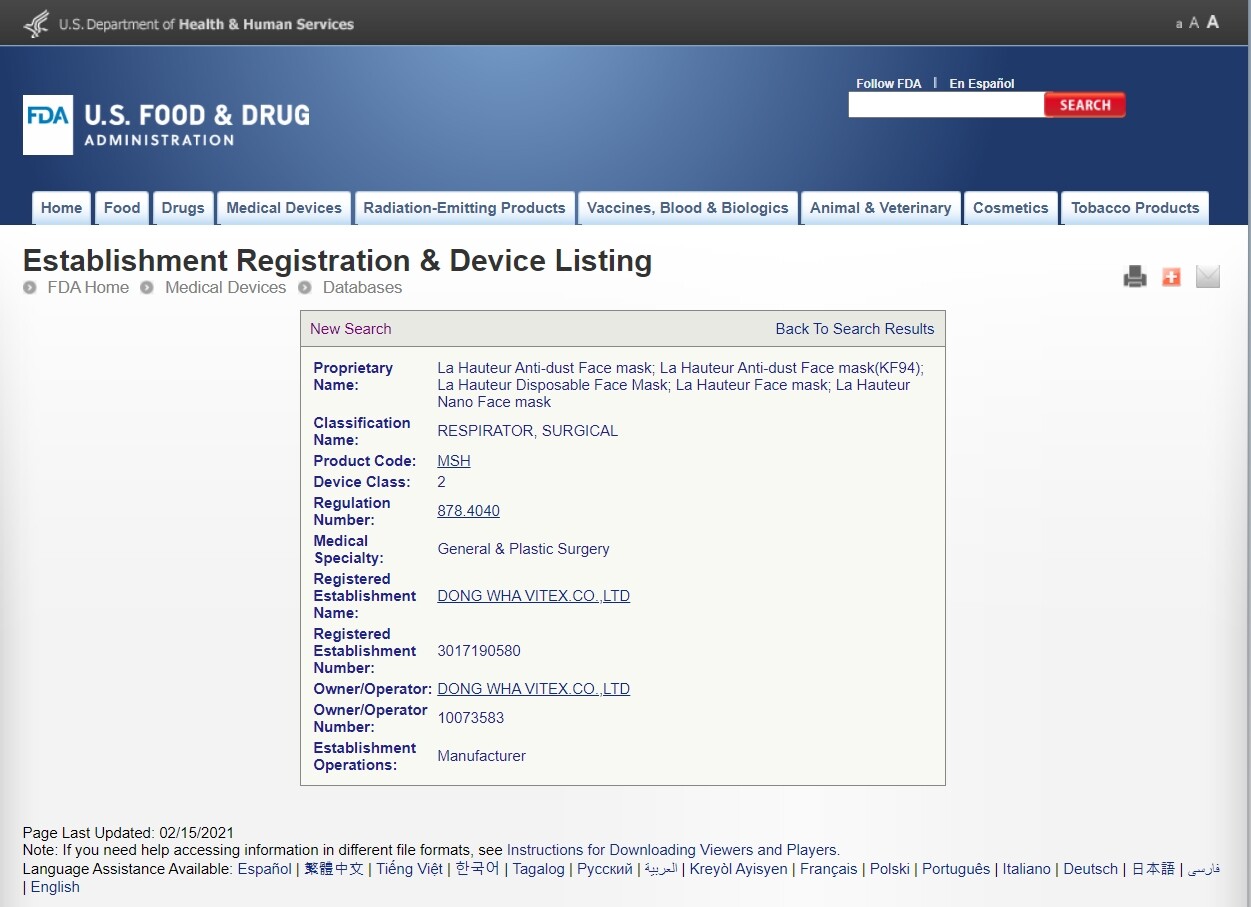Click the red plus share icon

(1171, 277)
